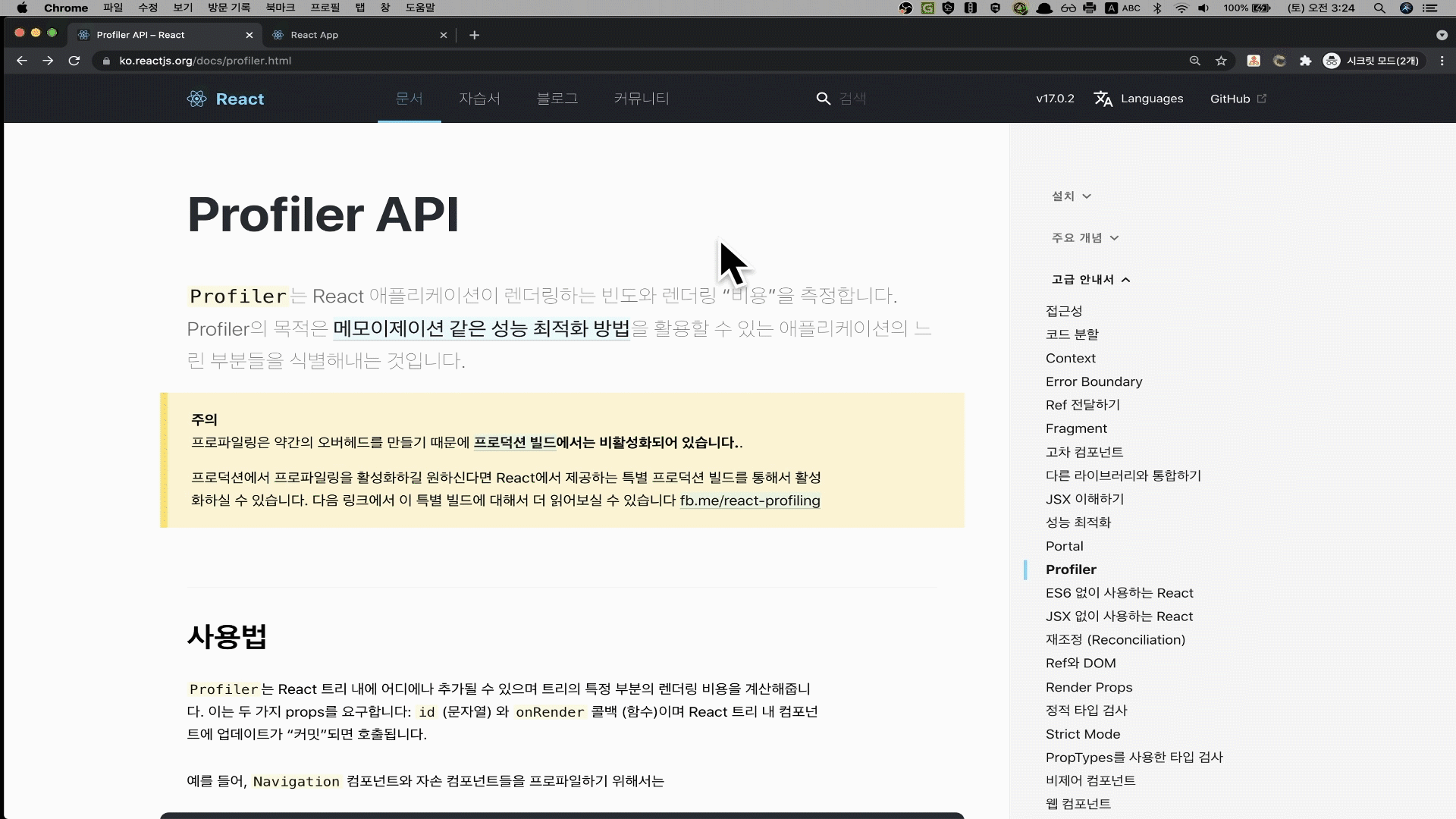1456x819 pixels.
Task: Expand the 주요 개념 sidebar section
Action: pos(1085,238)
